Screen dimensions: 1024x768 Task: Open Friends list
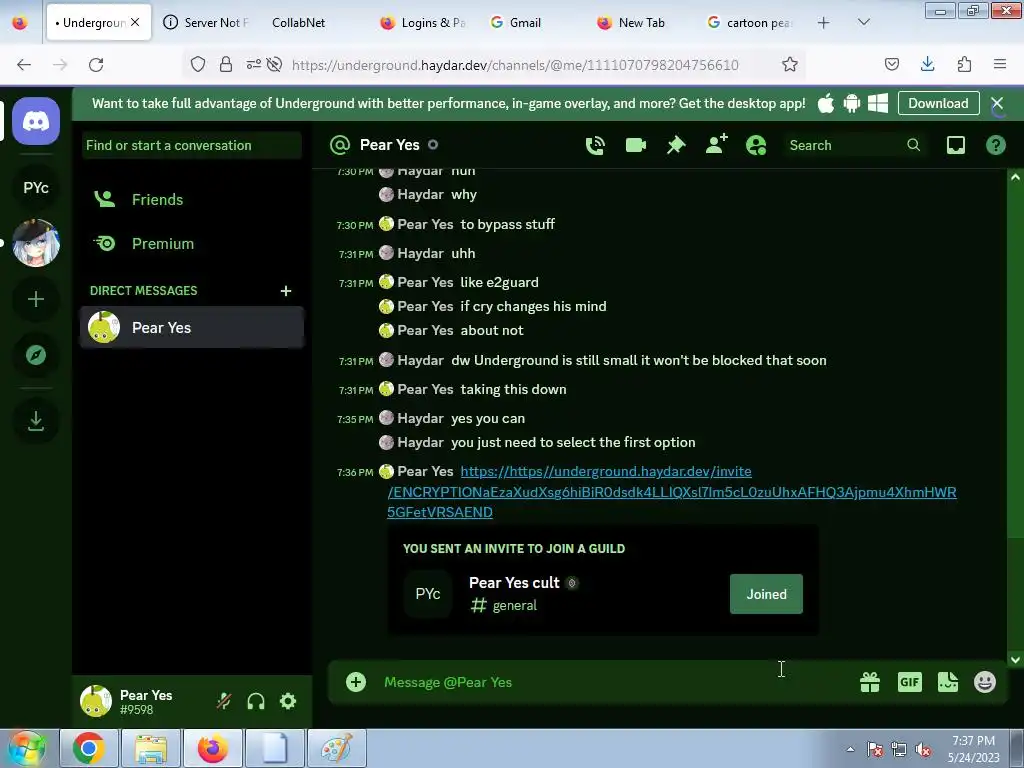[192, 199]
